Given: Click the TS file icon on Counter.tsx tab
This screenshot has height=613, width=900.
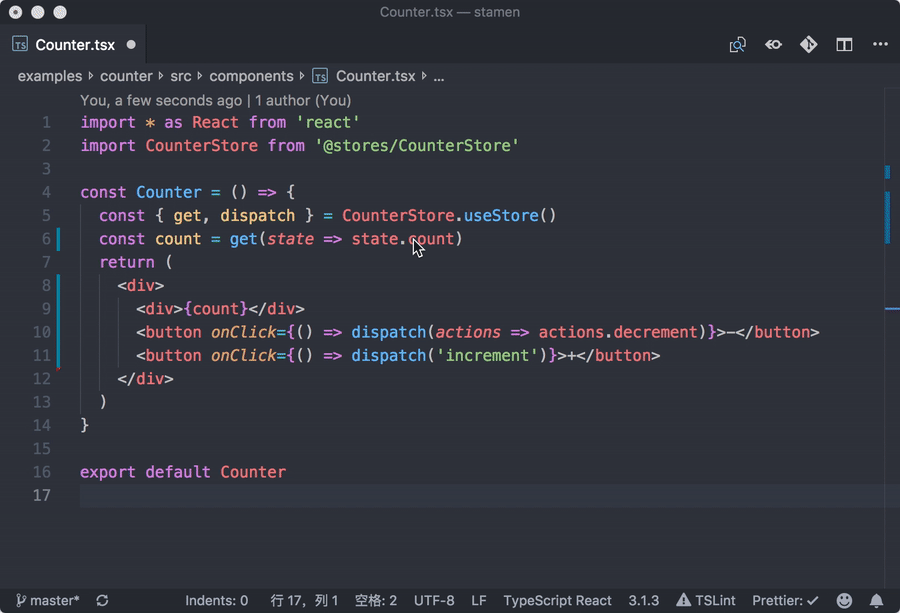Looking at the screenshot, I should click(x=20, y=44).
